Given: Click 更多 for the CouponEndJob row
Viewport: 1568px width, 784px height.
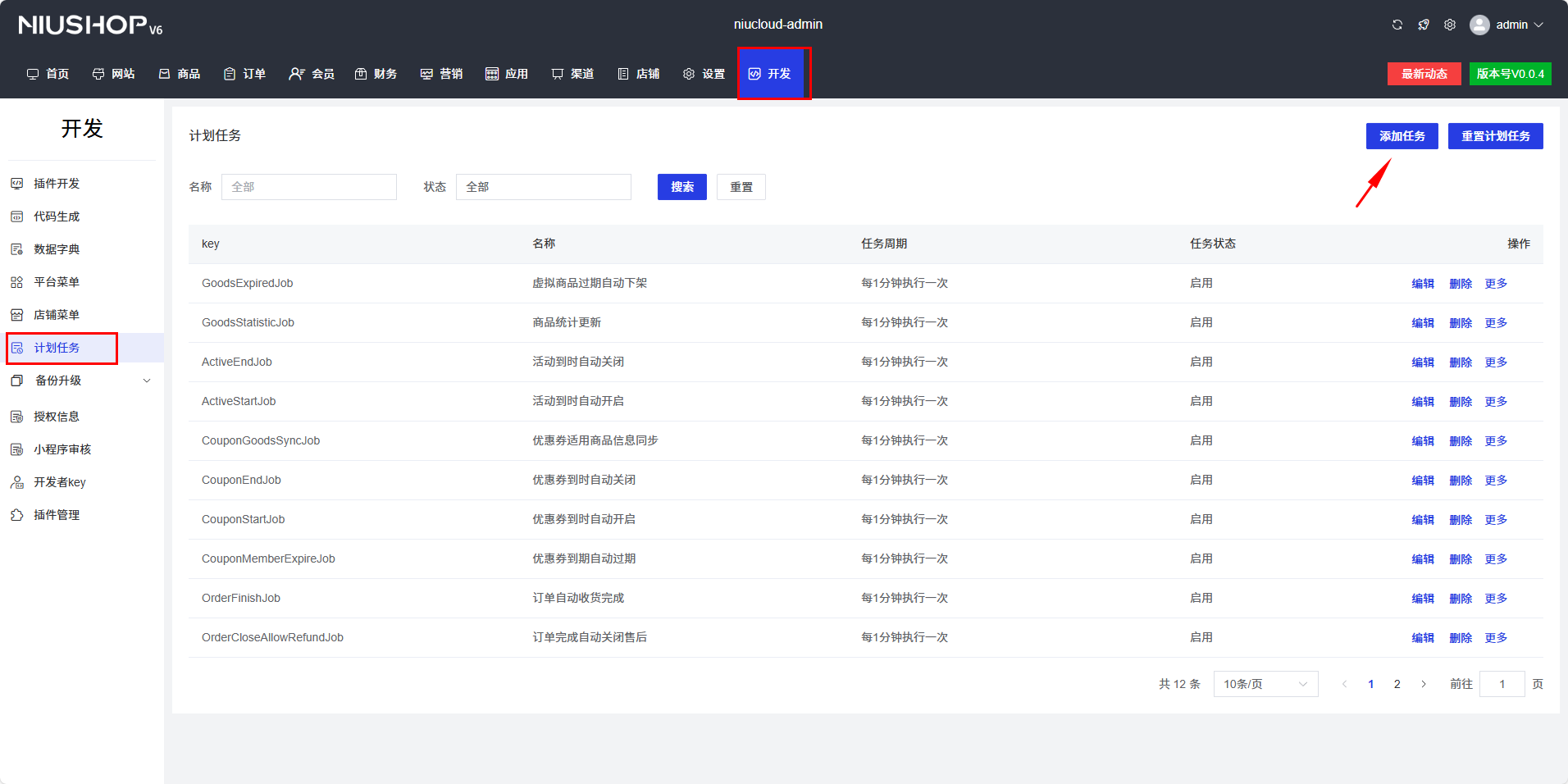Looking at the screenshot, I should point(1495,481).
